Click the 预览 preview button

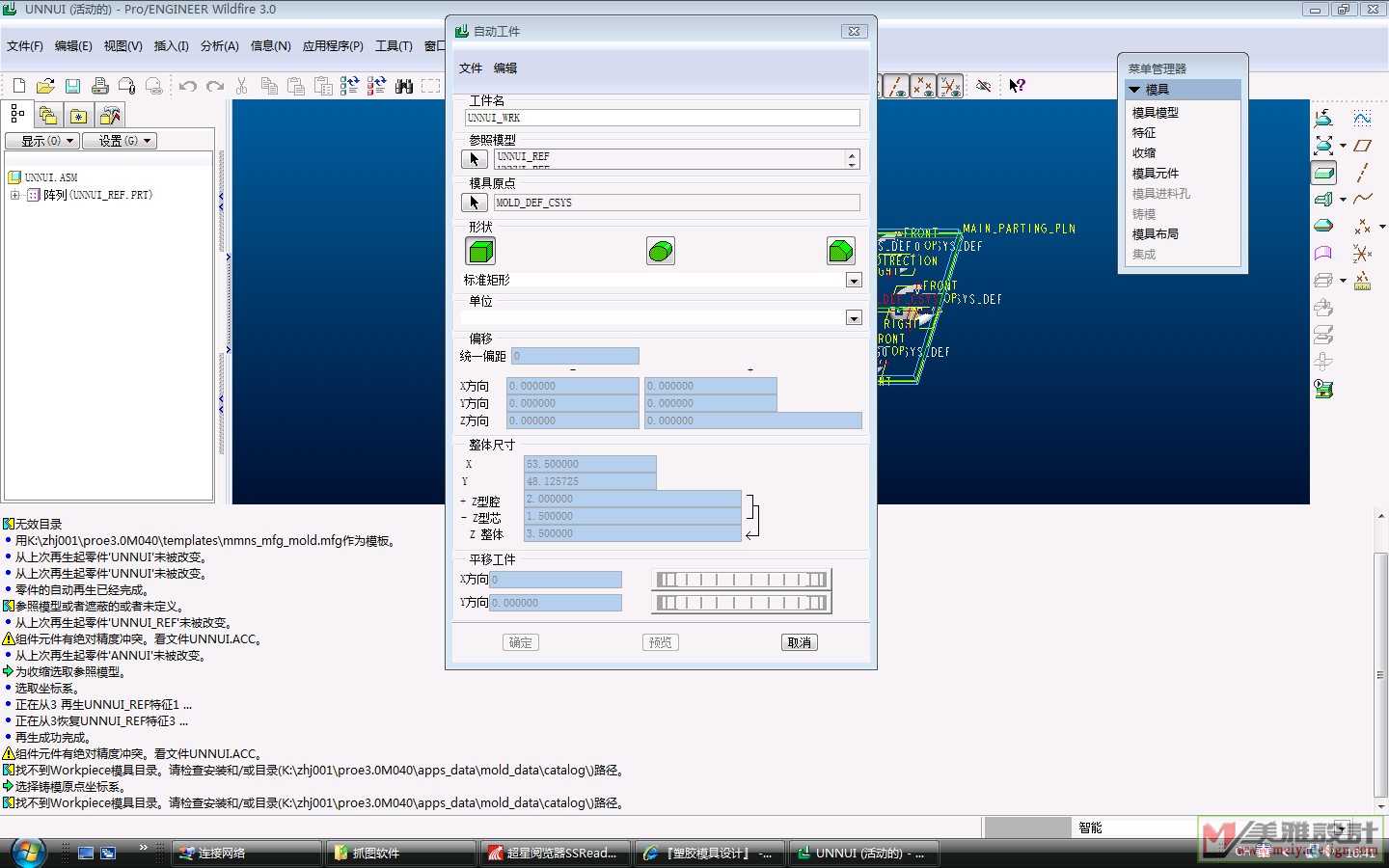tap(661, 642)
